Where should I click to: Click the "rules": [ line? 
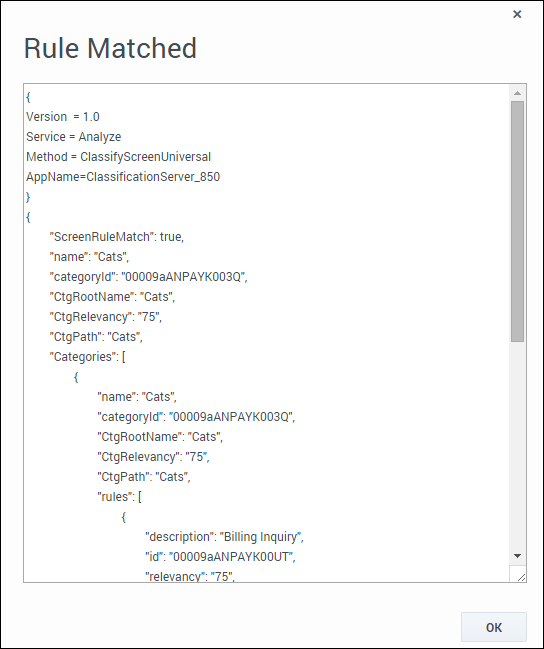[x=120, y=497]
